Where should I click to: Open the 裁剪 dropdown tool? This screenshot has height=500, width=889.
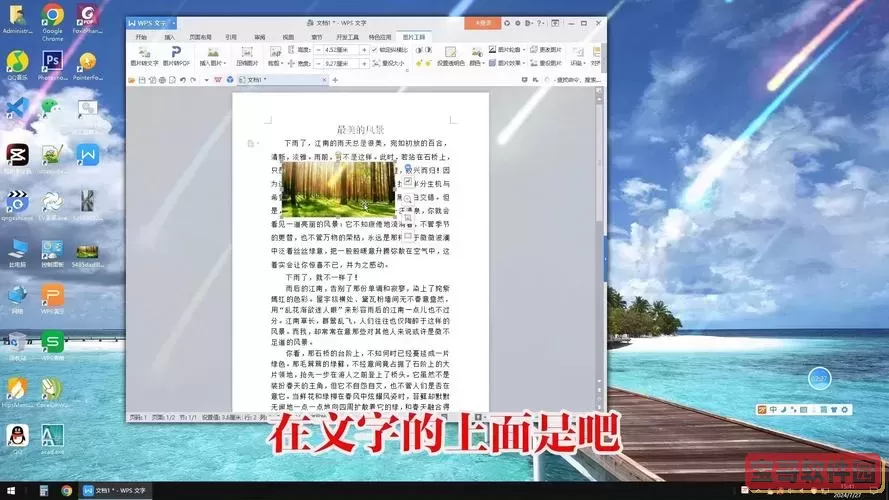(275, 56)
